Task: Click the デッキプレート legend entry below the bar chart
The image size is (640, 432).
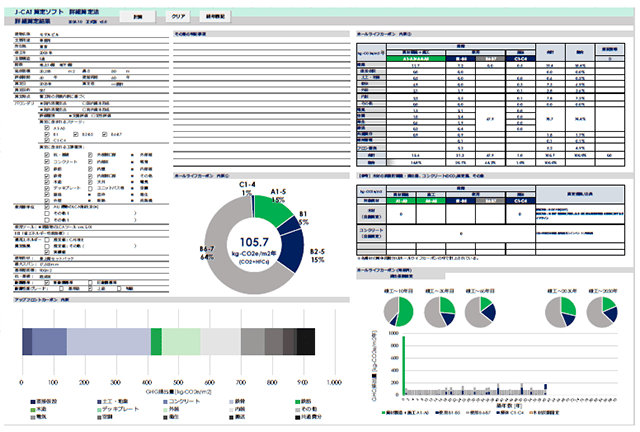Action: click(x=118, y=409)
